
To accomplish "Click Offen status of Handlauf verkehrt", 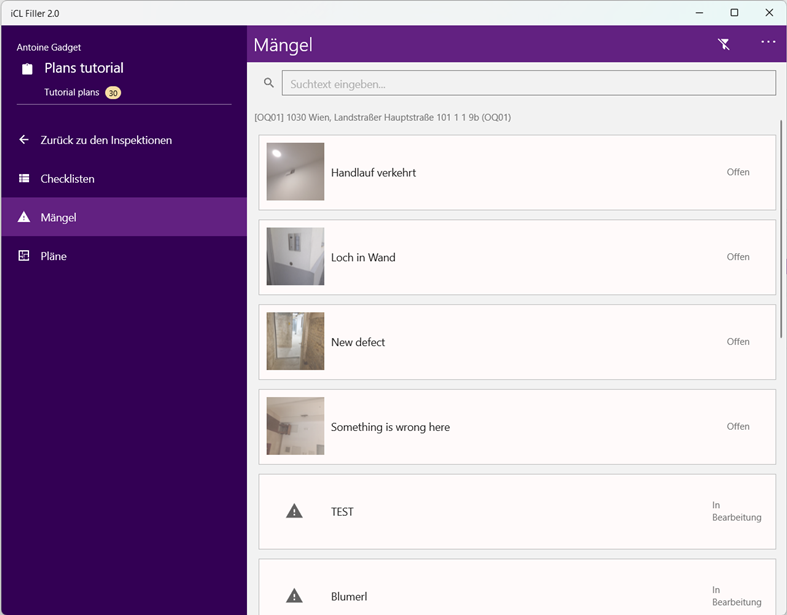I will coord(738,172).
